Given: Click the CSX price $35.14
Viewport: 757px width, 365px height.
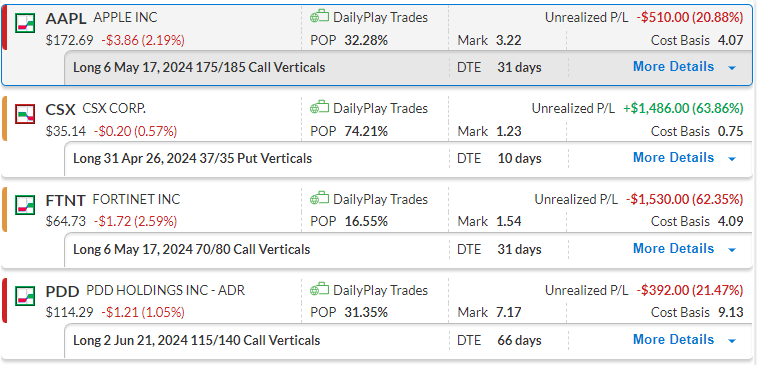Looking at the screenshot, I should click(66, 131).
